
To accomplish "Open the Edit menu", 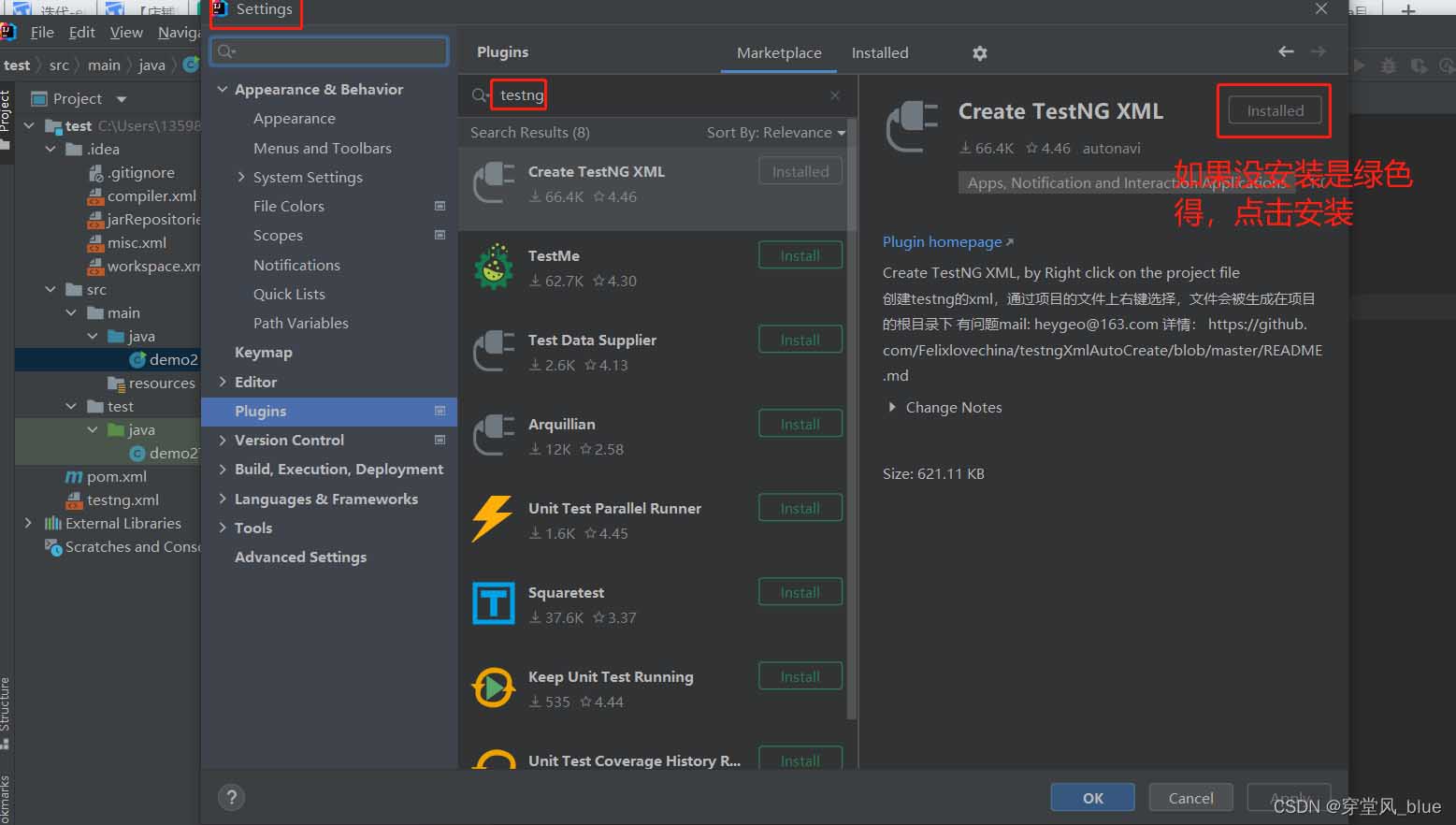I will pyautogui.click(x=82, y=32).
